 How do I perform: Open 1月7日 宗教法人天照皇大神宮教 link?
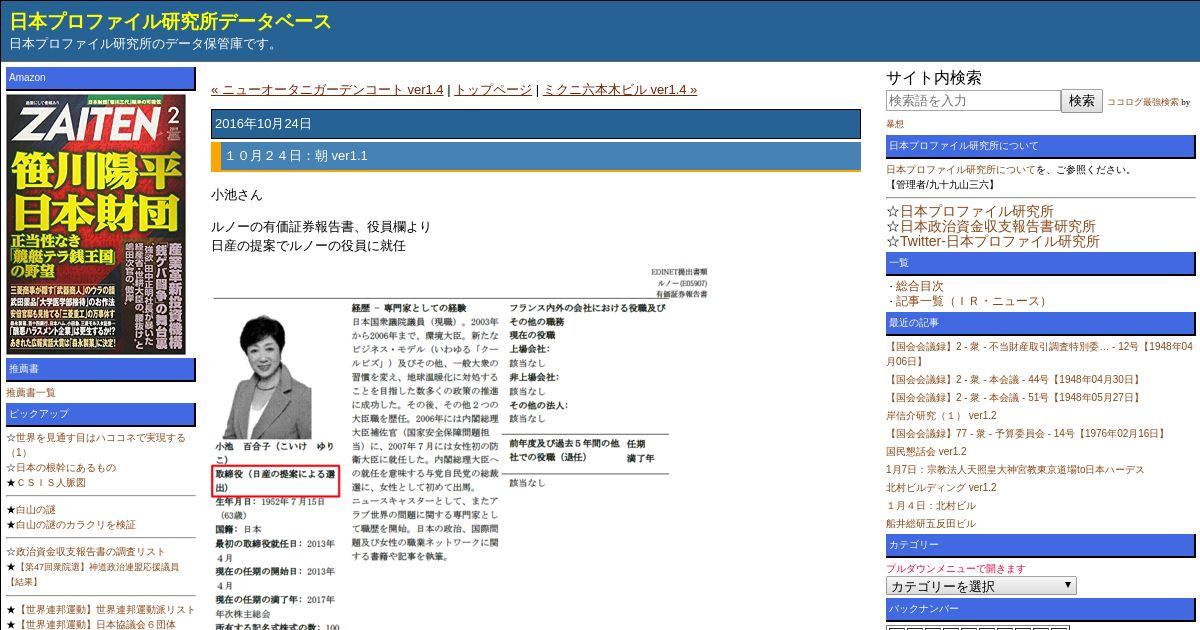[x=1015, y=469]
